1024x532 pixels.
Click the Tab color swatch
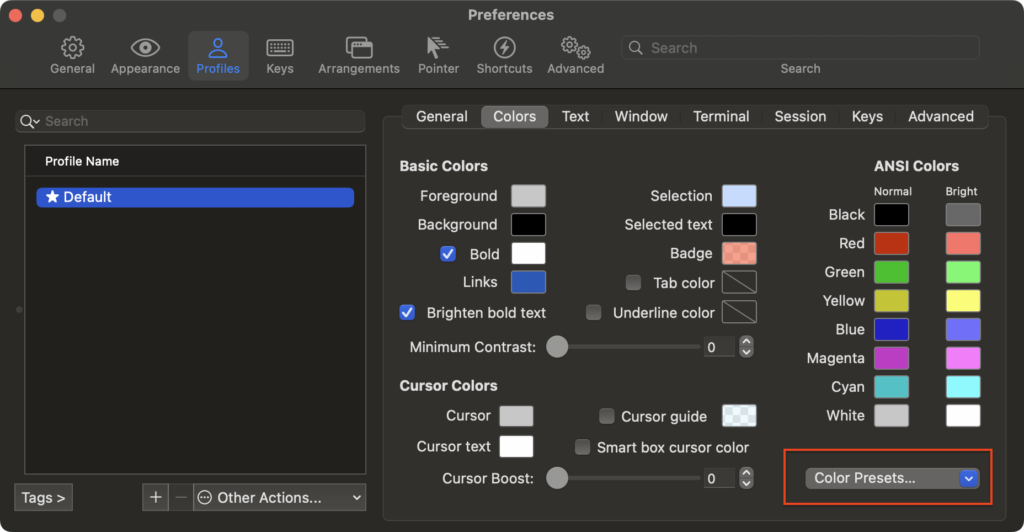[739, 282]
